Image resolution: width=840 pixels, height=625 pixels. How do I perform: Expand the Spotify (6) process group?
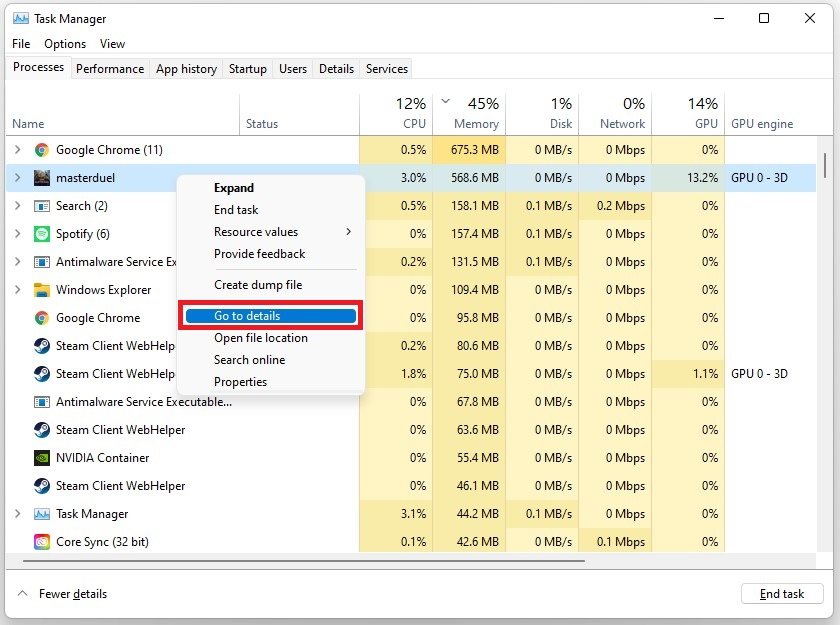(16, 234)
